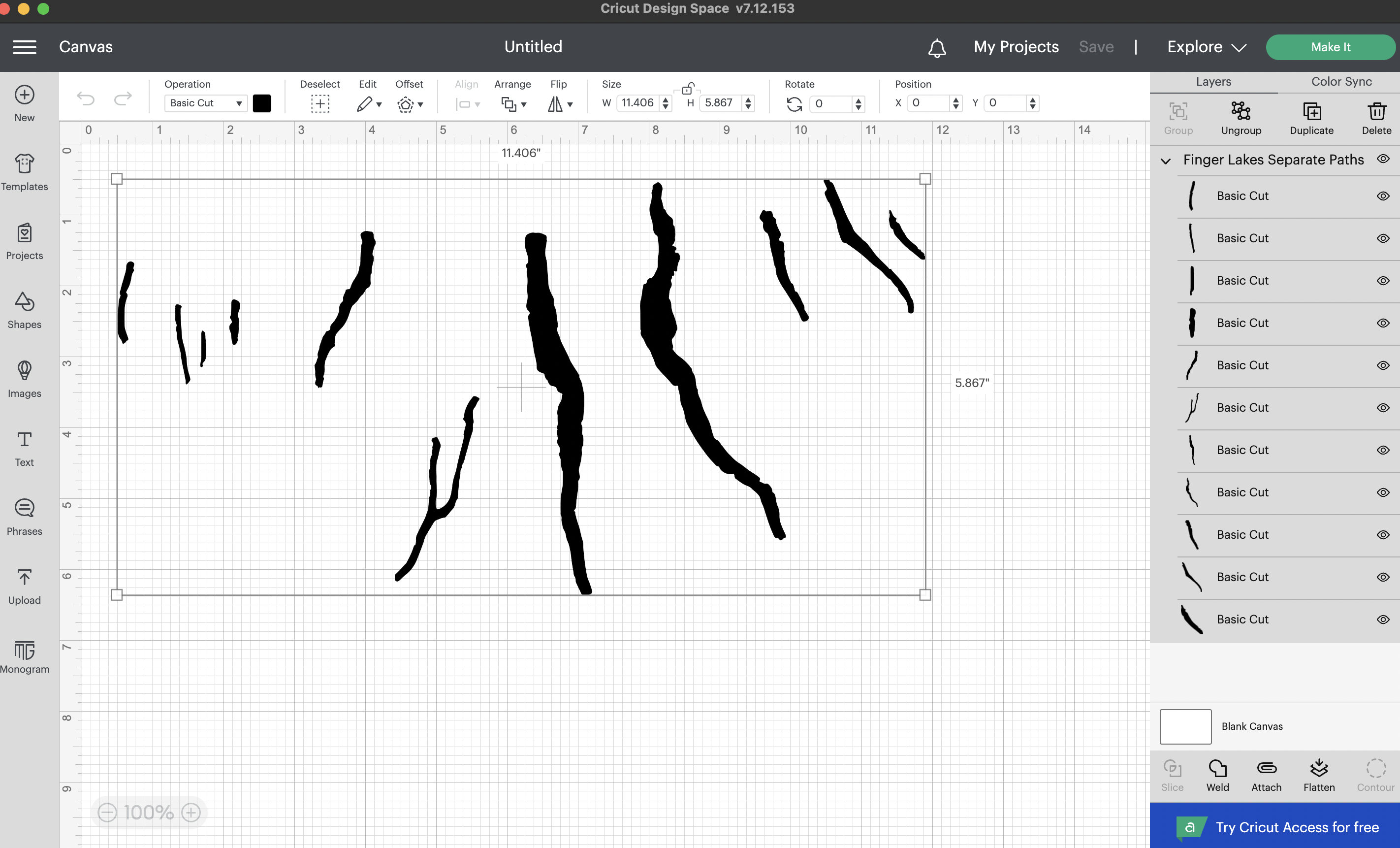Weld the selected layers
The height and width of the screenshot is (848, 1400).
point(1217,775)
